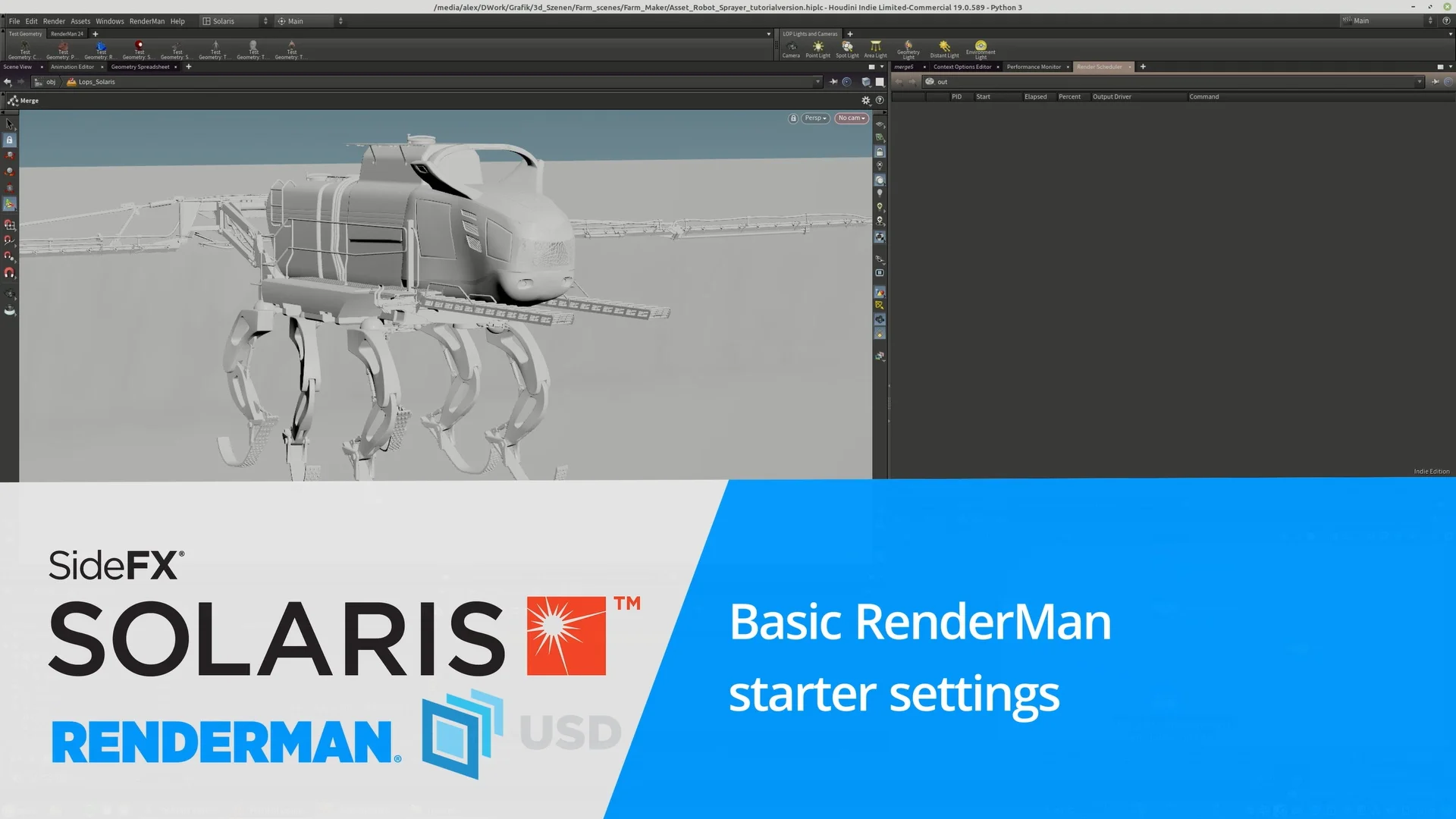Open the Main dropdown at top right
Viewport: 1456px width, 819px height.
(x=1388, y=20)
